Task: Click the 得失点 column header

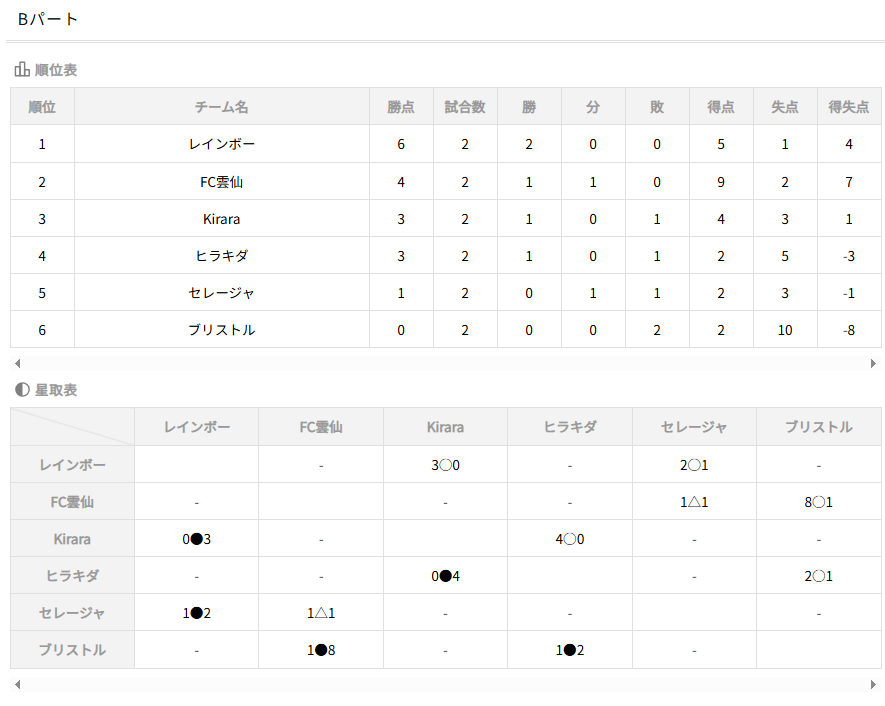Action: tap(849, 107)
